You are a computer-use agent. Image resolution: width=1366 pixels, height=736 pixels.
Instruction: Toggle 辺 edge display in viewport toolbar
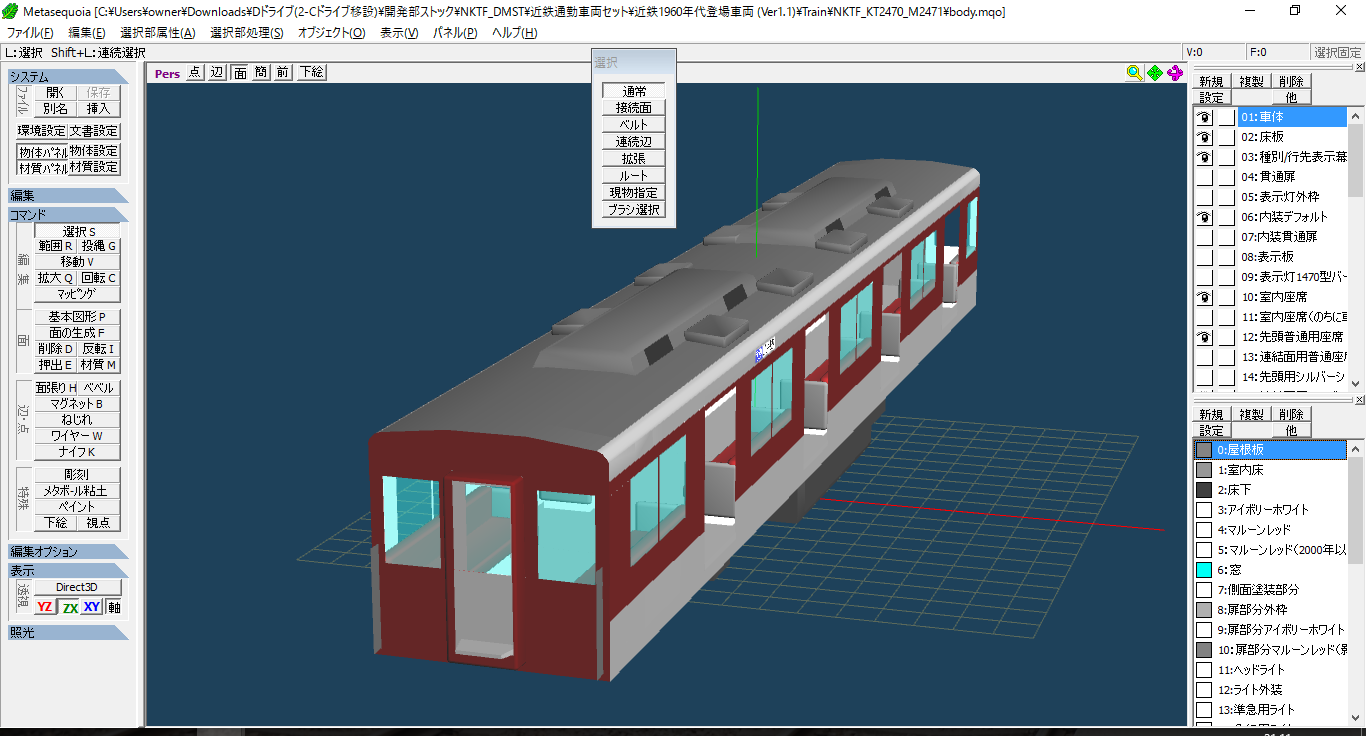pyautogui.click(x=217, y=72)
